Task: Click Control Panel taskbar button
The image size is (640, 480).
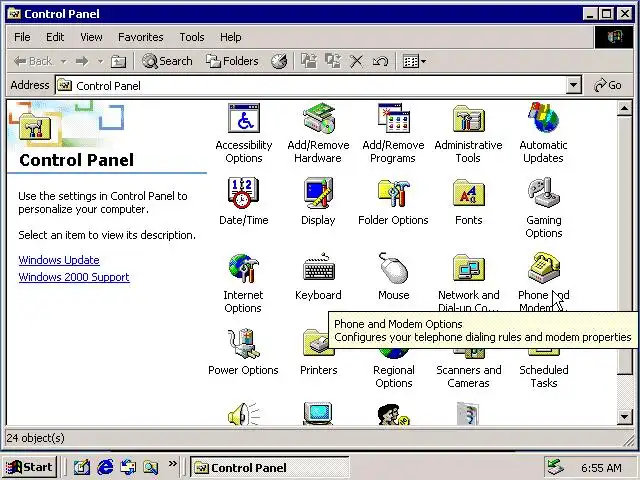Action: click(269, 467)
